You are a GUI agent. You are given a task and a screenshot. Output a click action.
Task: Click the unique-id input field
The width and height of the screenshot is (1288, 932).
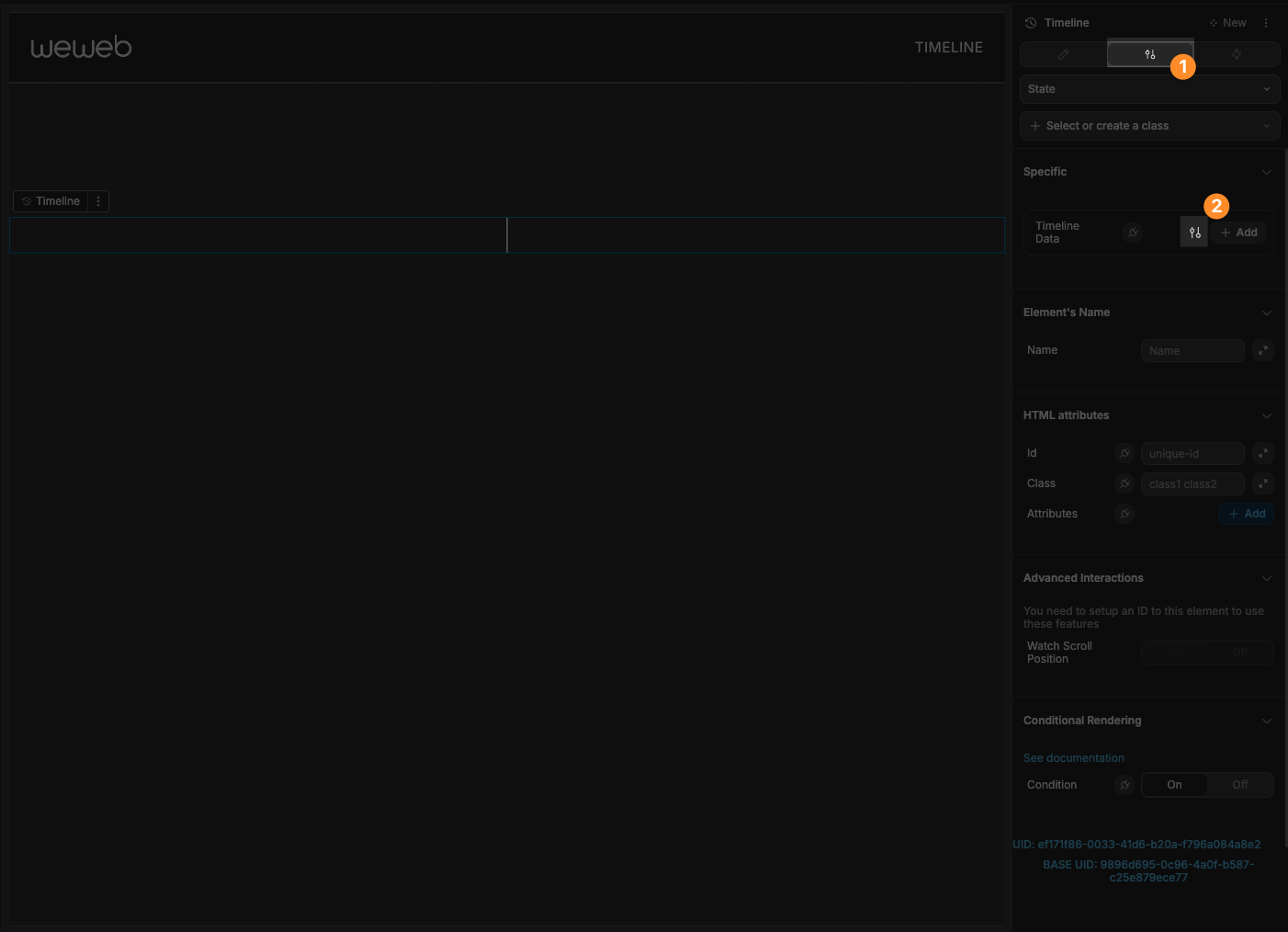point(1192,453)
